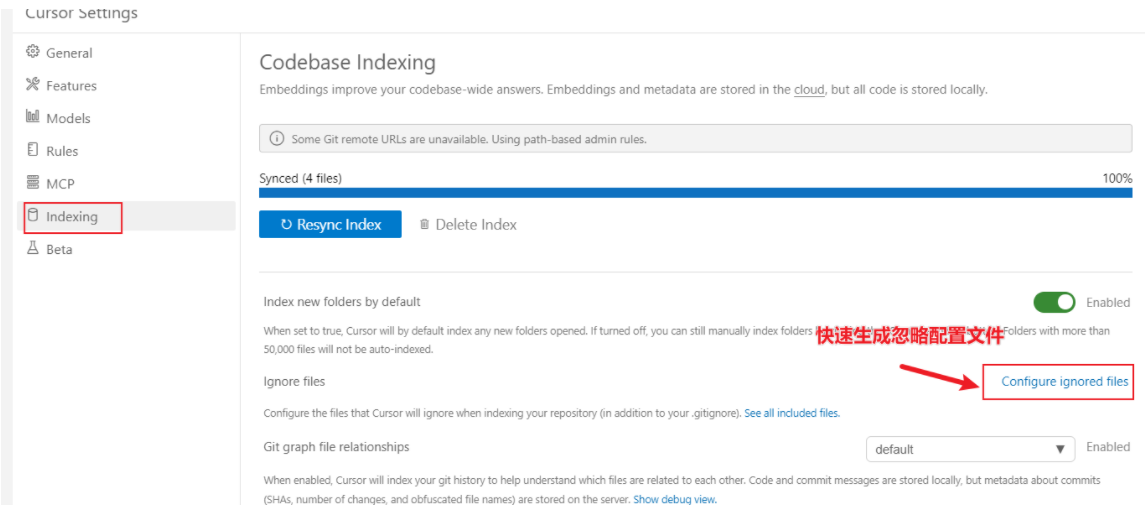
Task: Click the General gear icon
Action: click(x=32, y=53)
